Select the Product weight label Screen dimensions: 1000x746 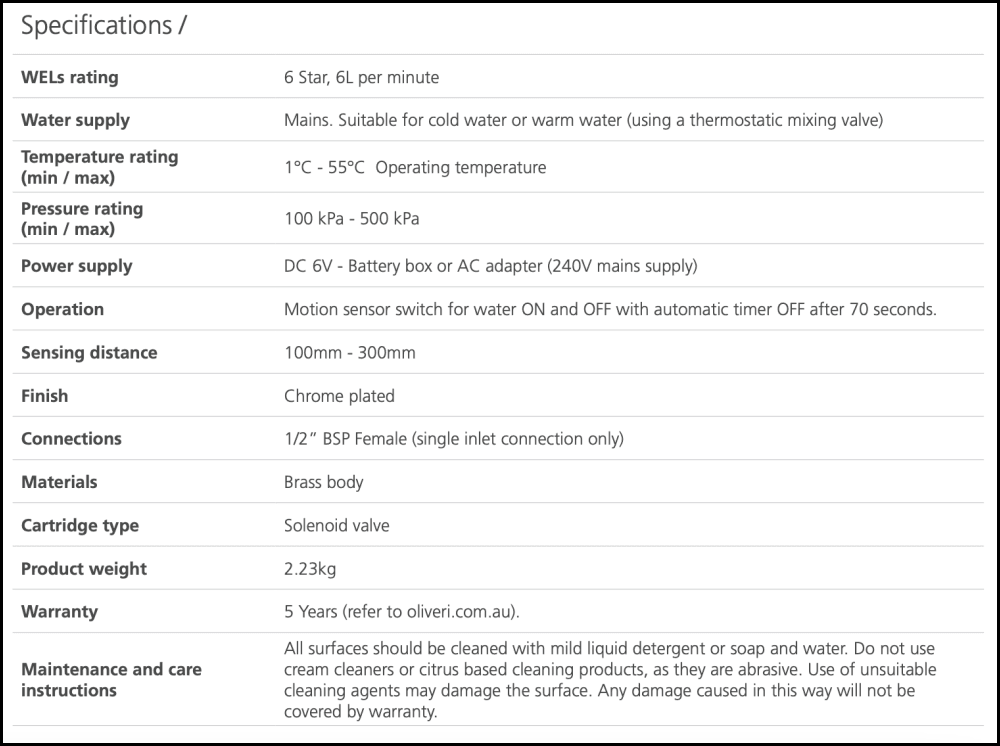84,569
